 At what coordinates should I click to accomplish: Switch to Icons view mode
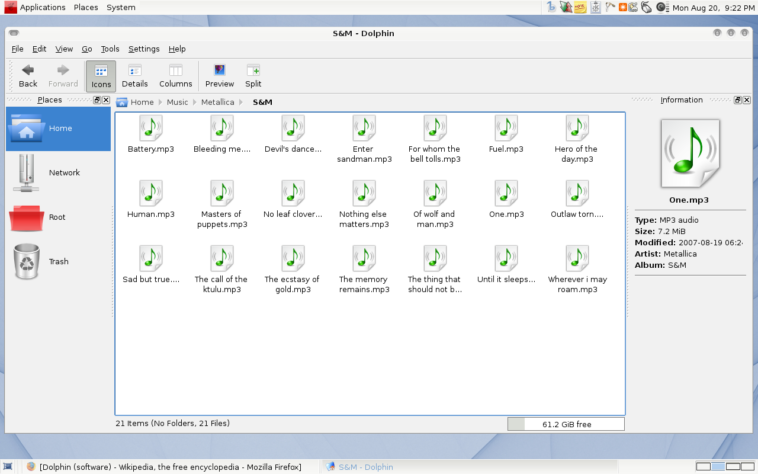point(101,76)
